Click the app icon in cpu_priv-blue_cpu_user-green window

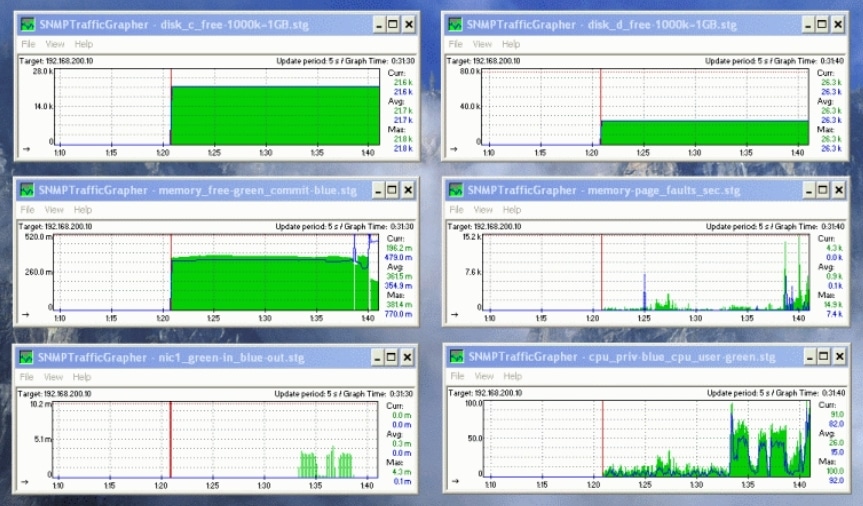(457, 356)
